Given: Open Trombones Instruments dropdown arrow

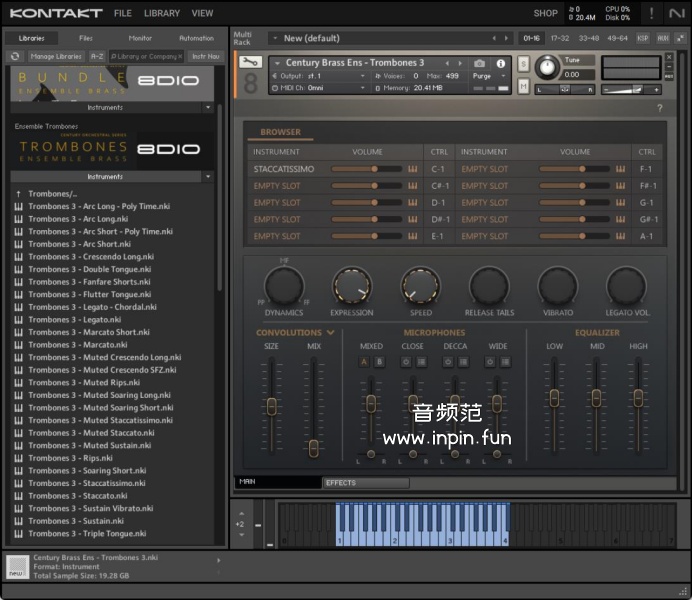Looking at the screenshot, I should [208, 177].
